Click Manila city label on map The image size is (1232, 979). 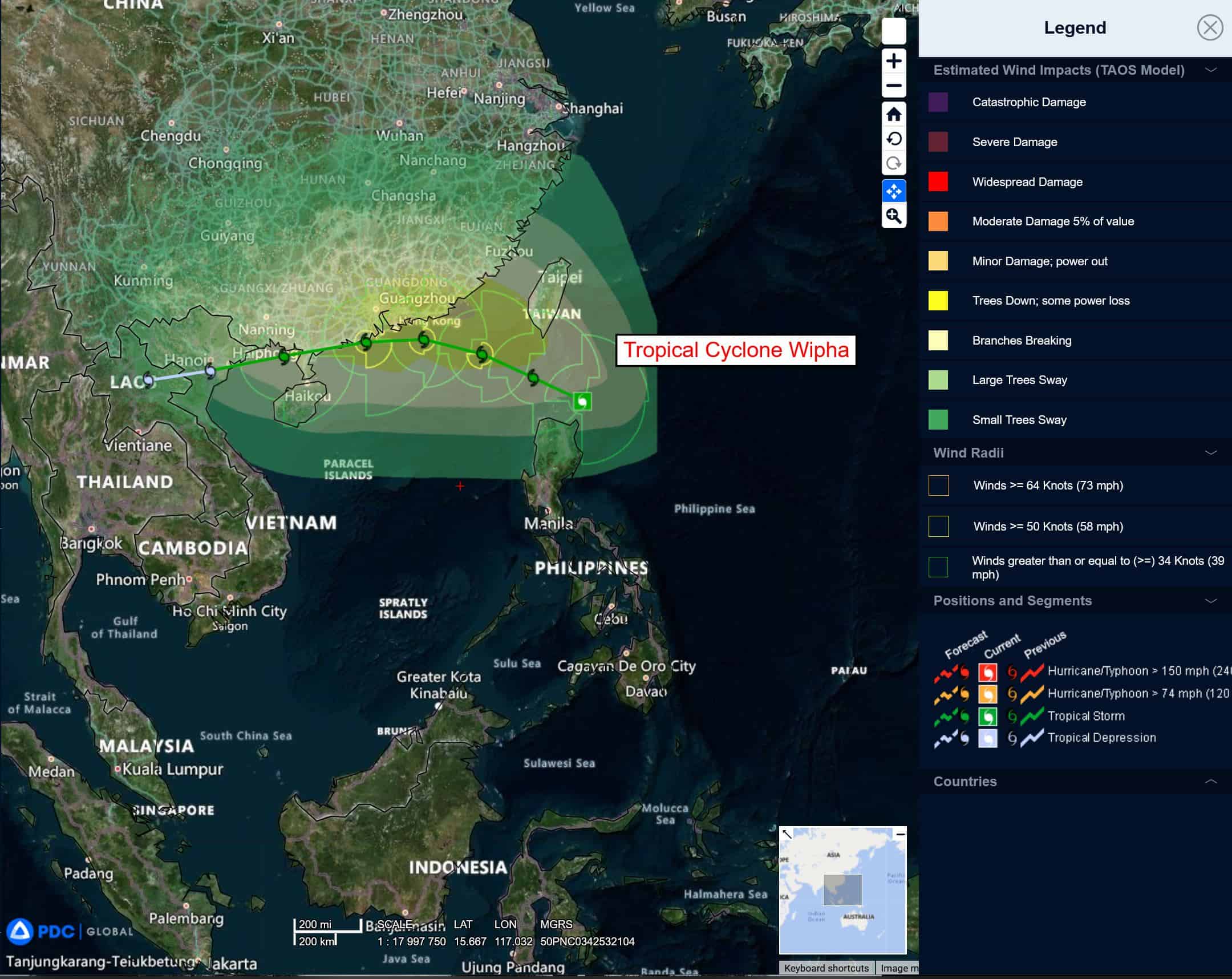(x=549, y=523)
